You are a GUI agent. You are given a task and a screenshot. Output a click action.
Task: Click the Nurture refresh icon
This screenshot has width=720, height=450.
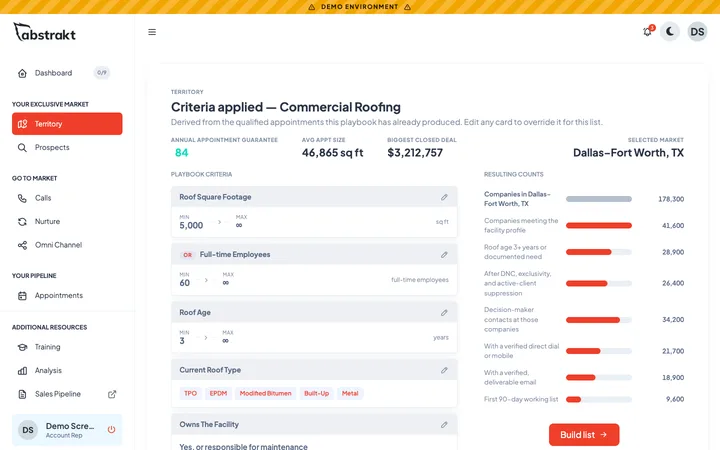click(x=22, y=222)
